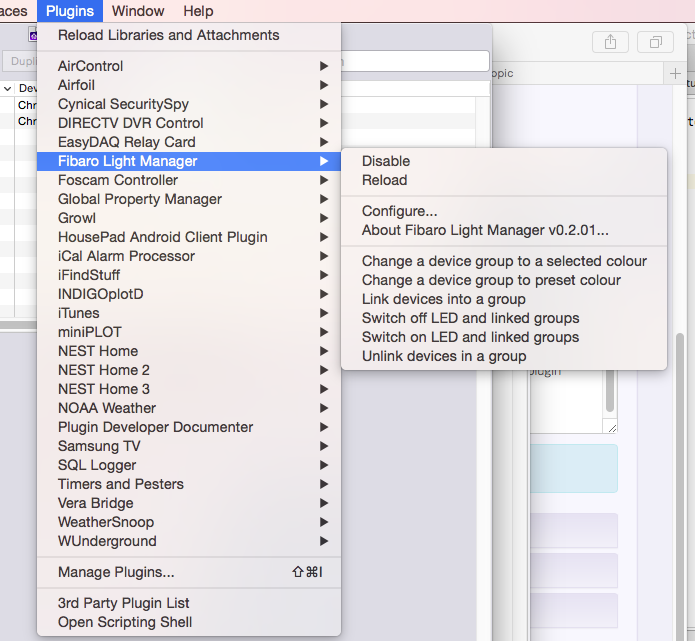This screenshot has width=695, height=641.
Task: Choose Switch on LED and linked groups
Action: (x=504, y=337)
